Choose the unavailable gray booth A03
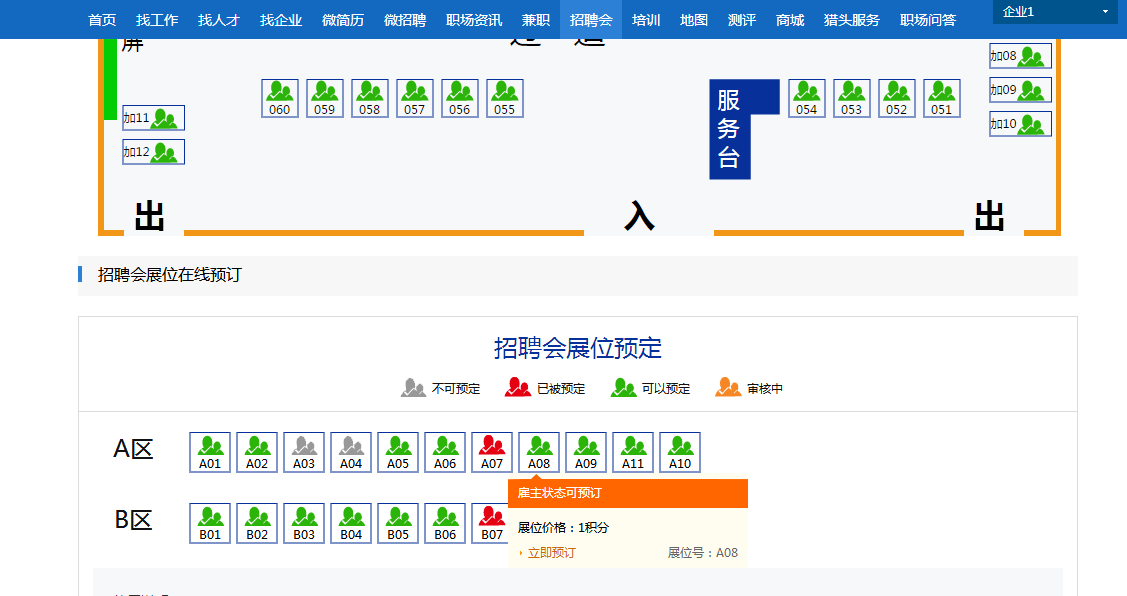This screenshot has height=596, width=1127. (304, 452)
